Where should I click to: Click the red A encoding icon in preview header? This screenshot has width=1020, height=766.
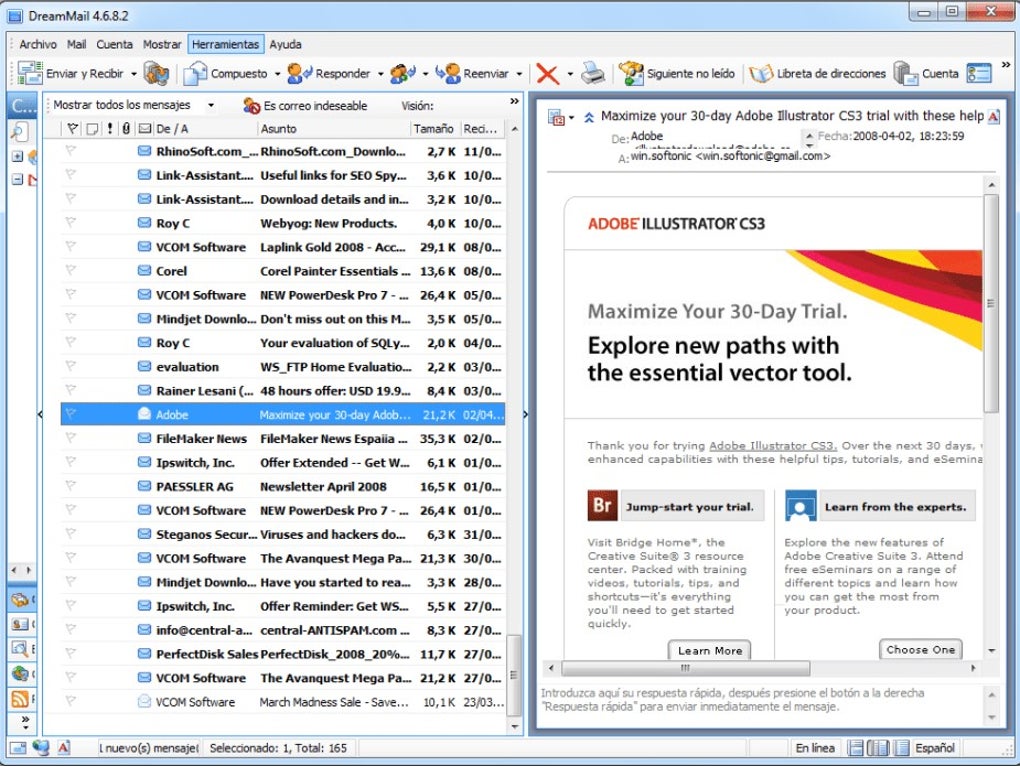(993, 117)
